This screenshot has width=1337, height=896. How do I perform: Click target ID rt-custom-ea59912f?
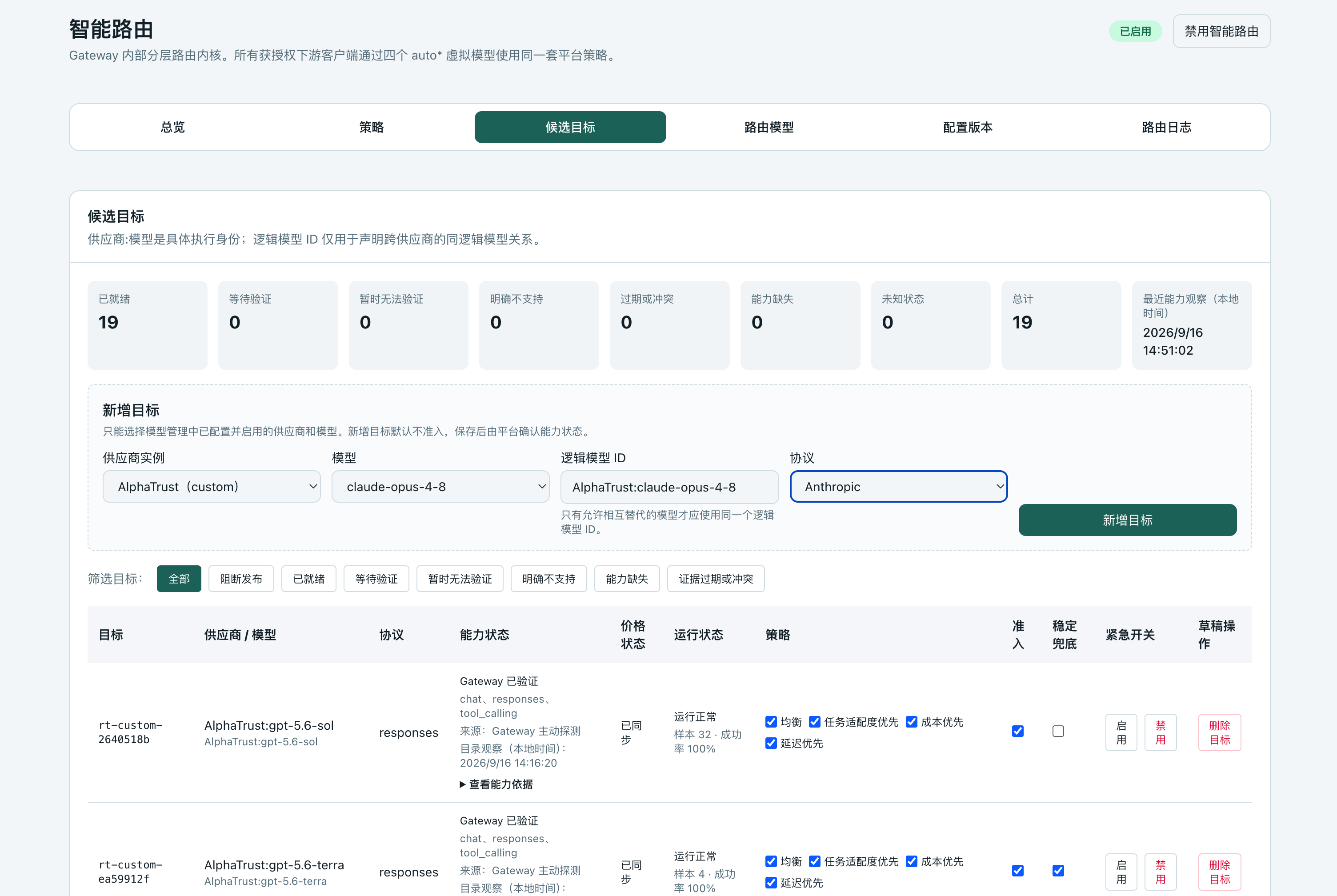[x=130, y=872]
